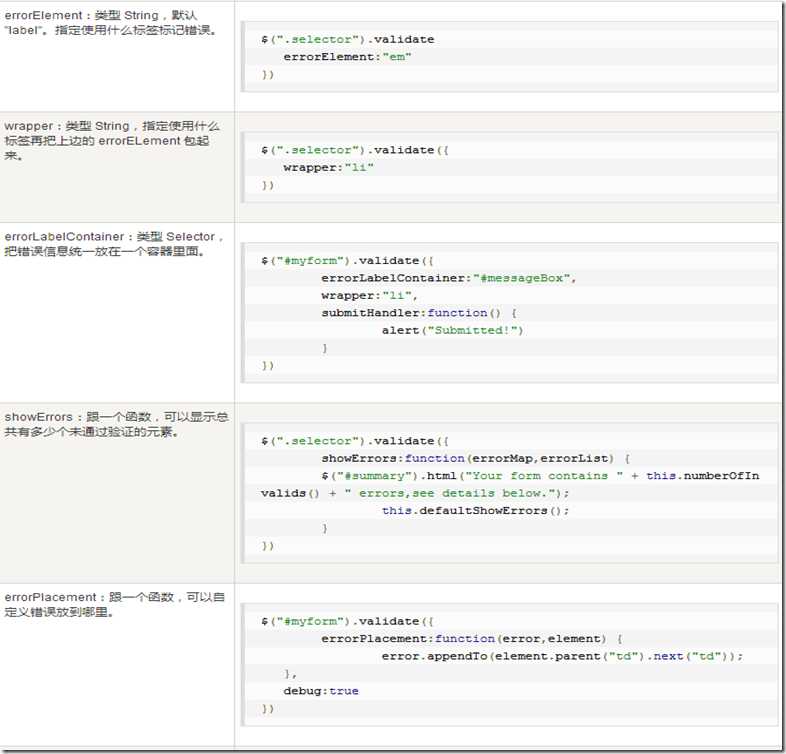Click the wrapper:"li", line in the myform example

coord(369,296)
